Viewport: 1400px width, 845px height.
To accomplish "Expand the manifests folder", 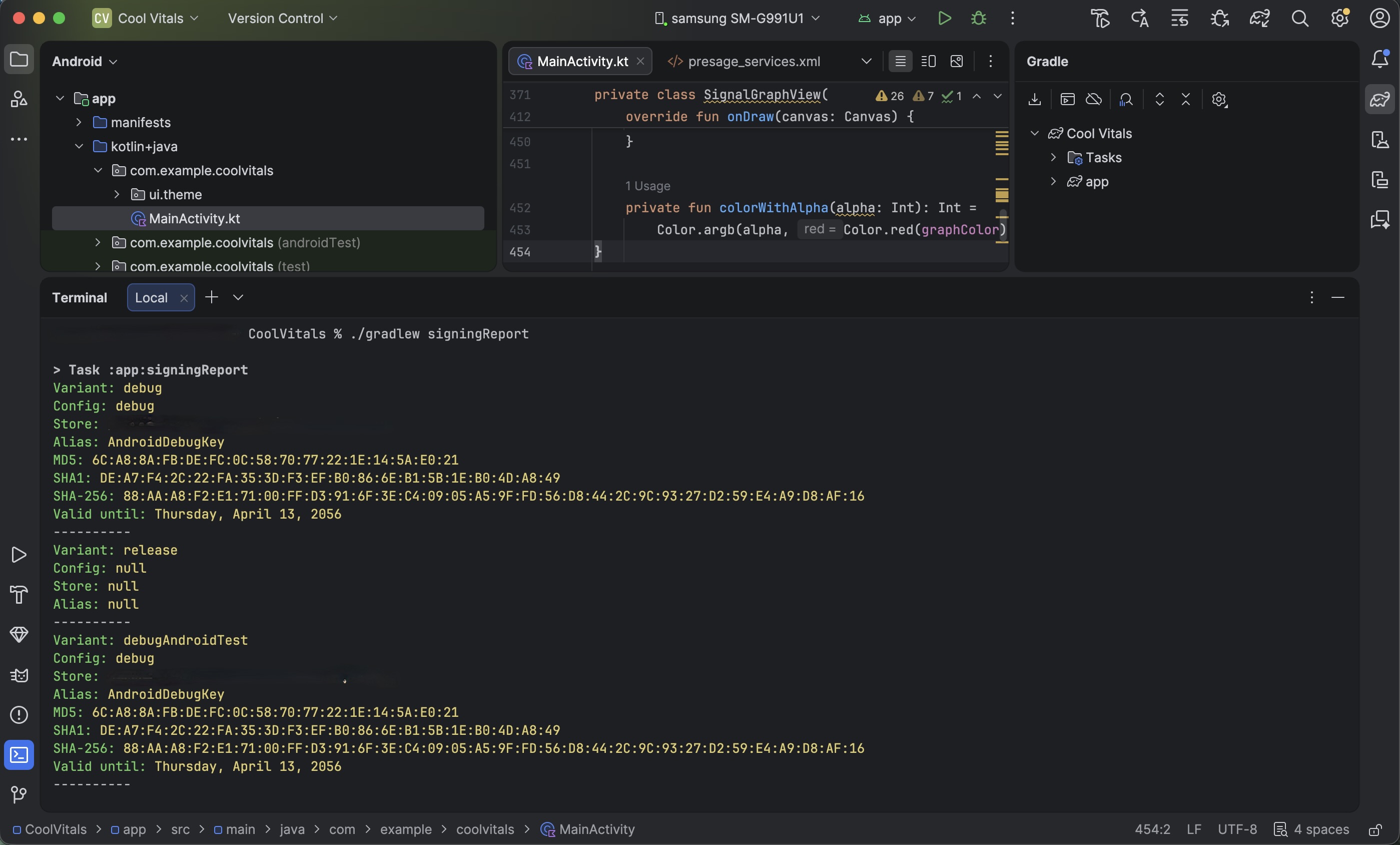I will point(79,122).
